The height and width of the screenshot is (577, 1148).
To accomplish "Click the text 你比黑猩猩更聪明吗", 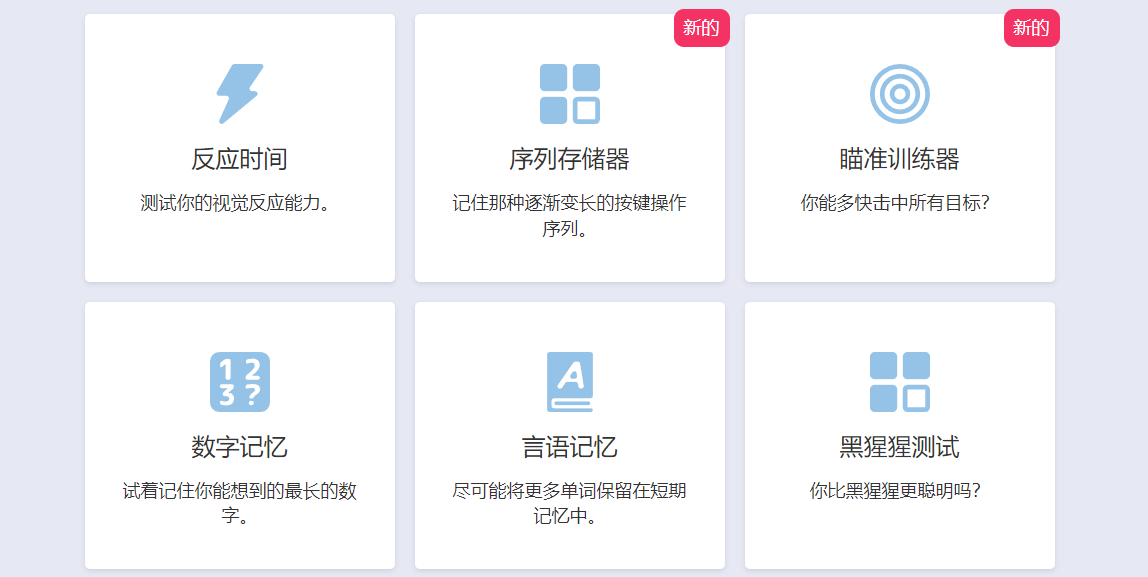I will pos(898,485).
